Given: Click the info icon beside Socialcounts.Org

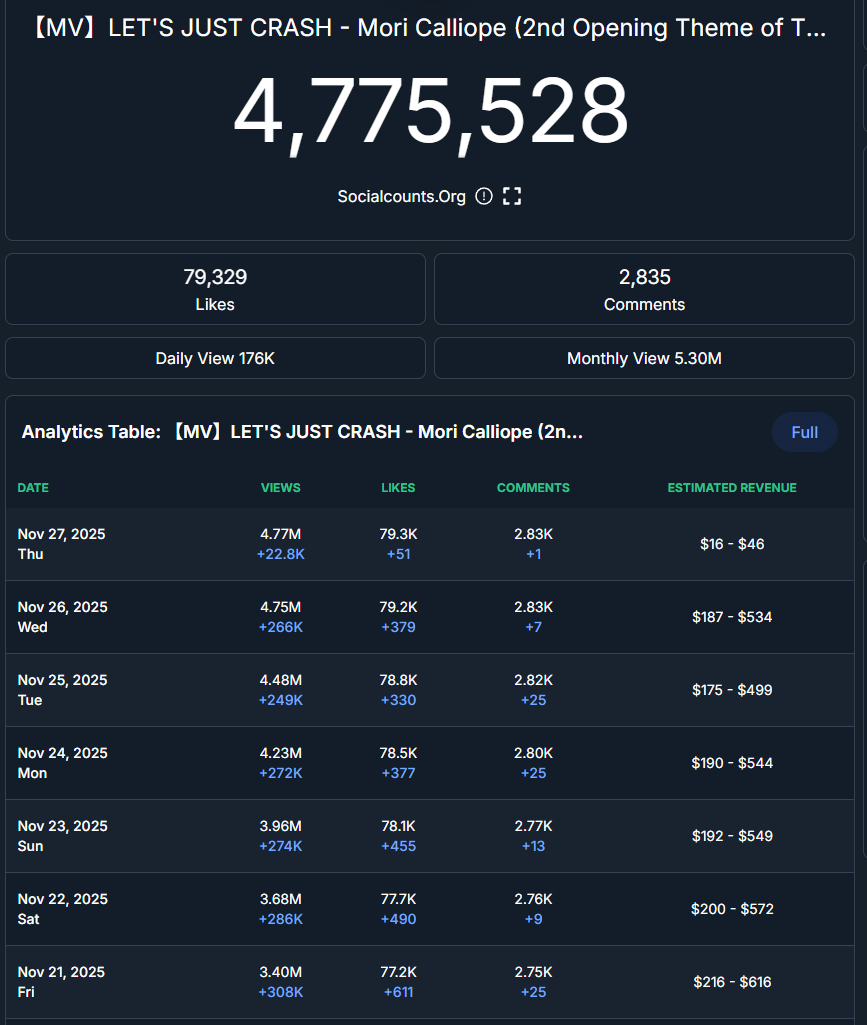Looking at the screenshot, I should click(484, 196).
